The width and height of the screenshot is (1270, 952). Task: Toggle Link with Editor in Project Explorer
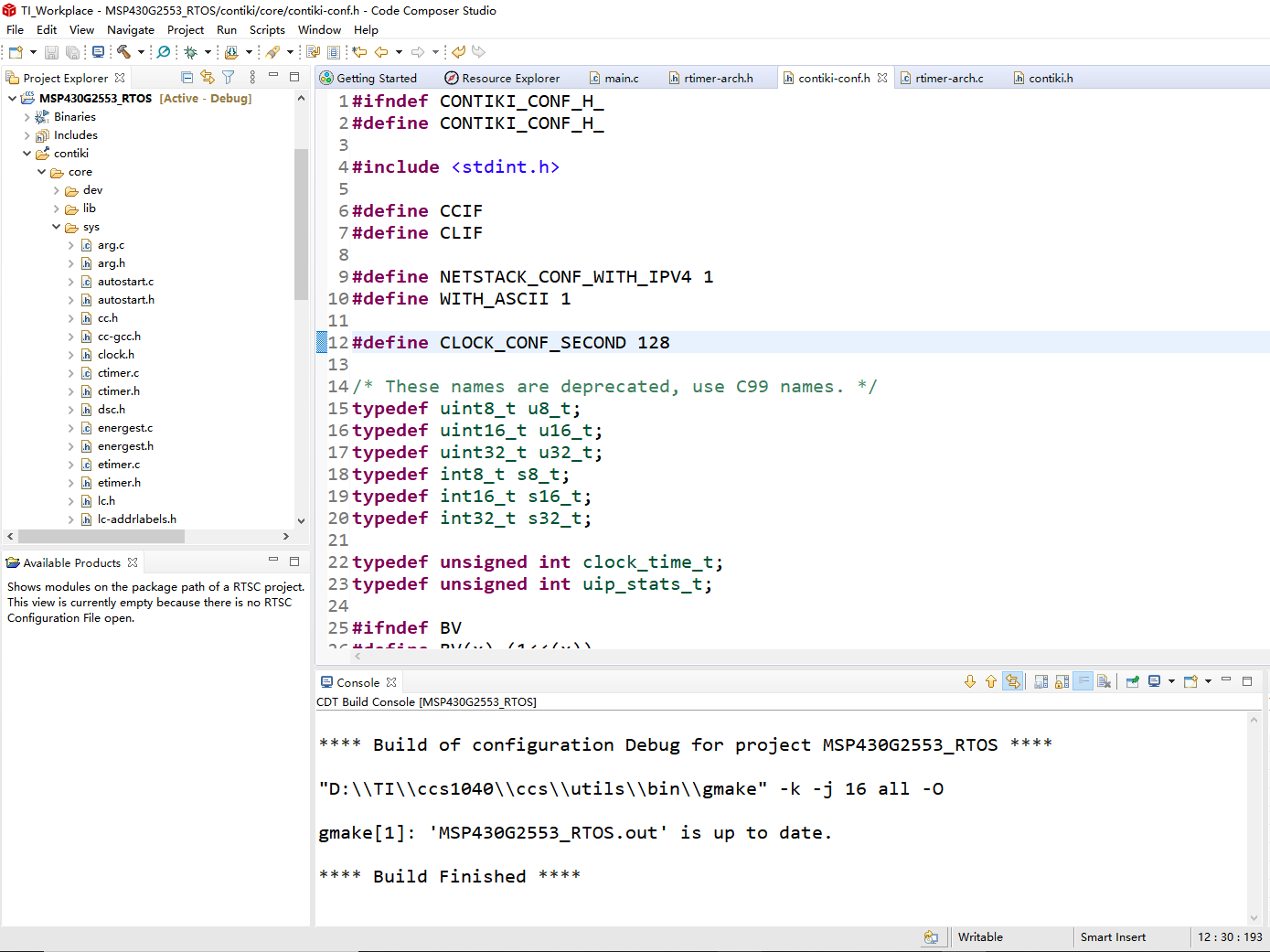(x=208, y=78)
